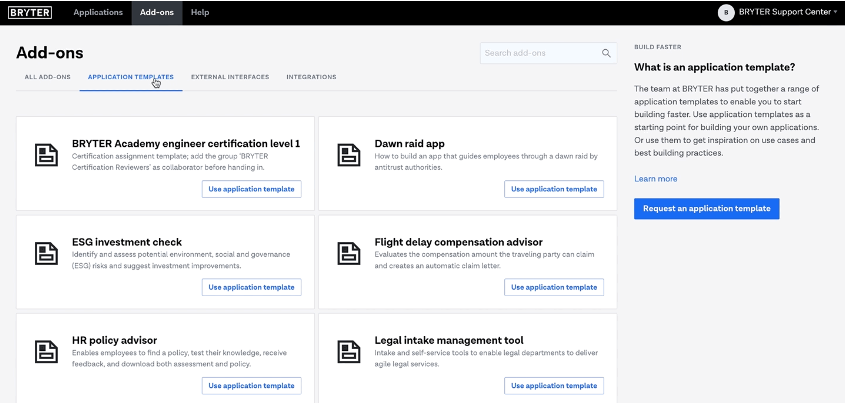This screenshot has height=403, width=845.
Task: Use the HR policy advisor template
Action: click(252, 386)
